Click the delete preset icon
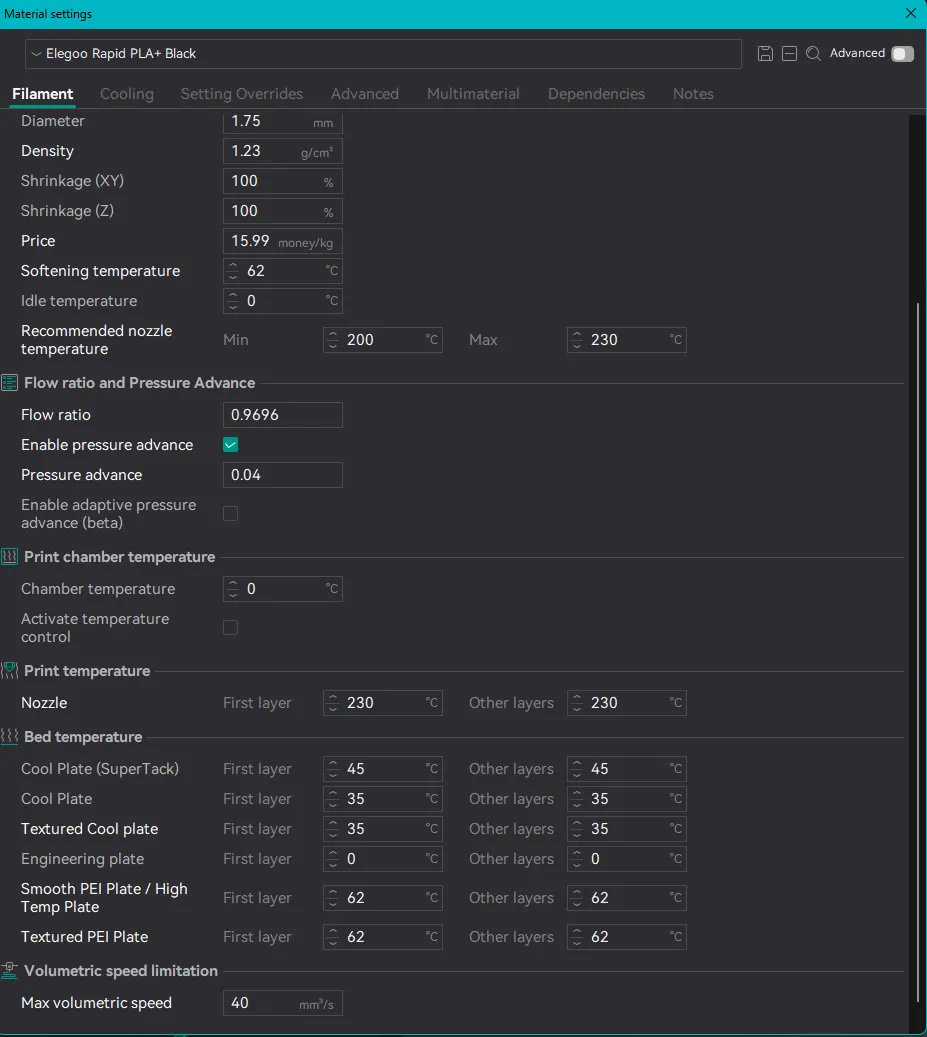This screenshot has width=927, height=1037. click(x=789, y=54)
